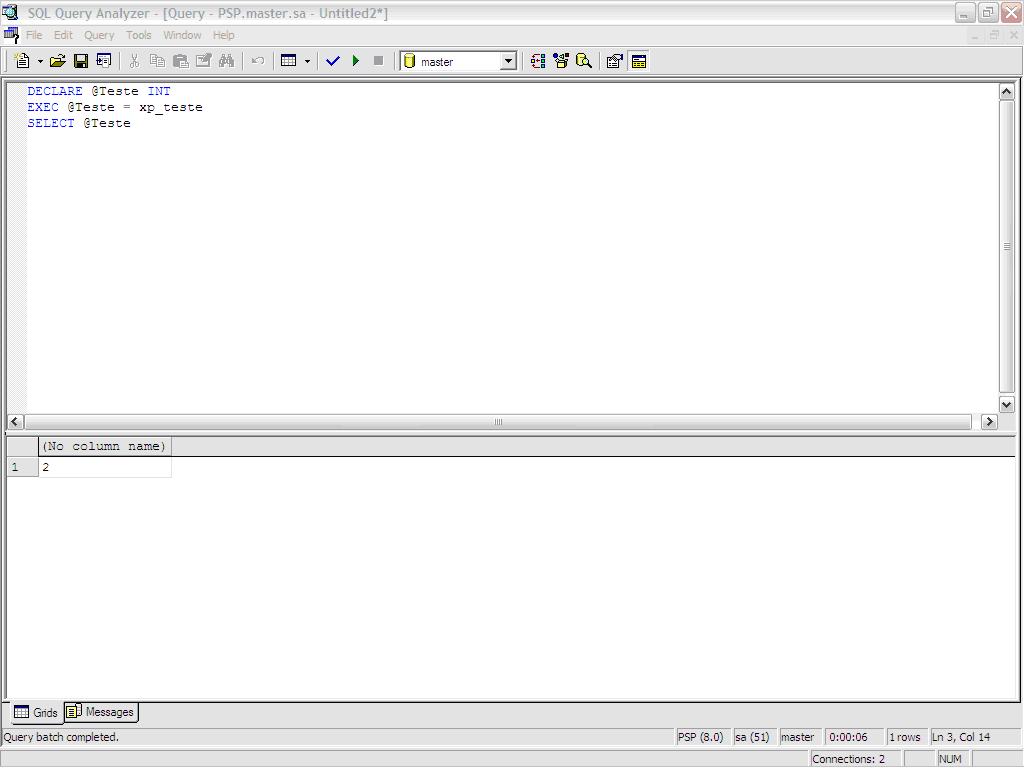
Task: Toggle the results pane visibility
Action: pos(638,60)
